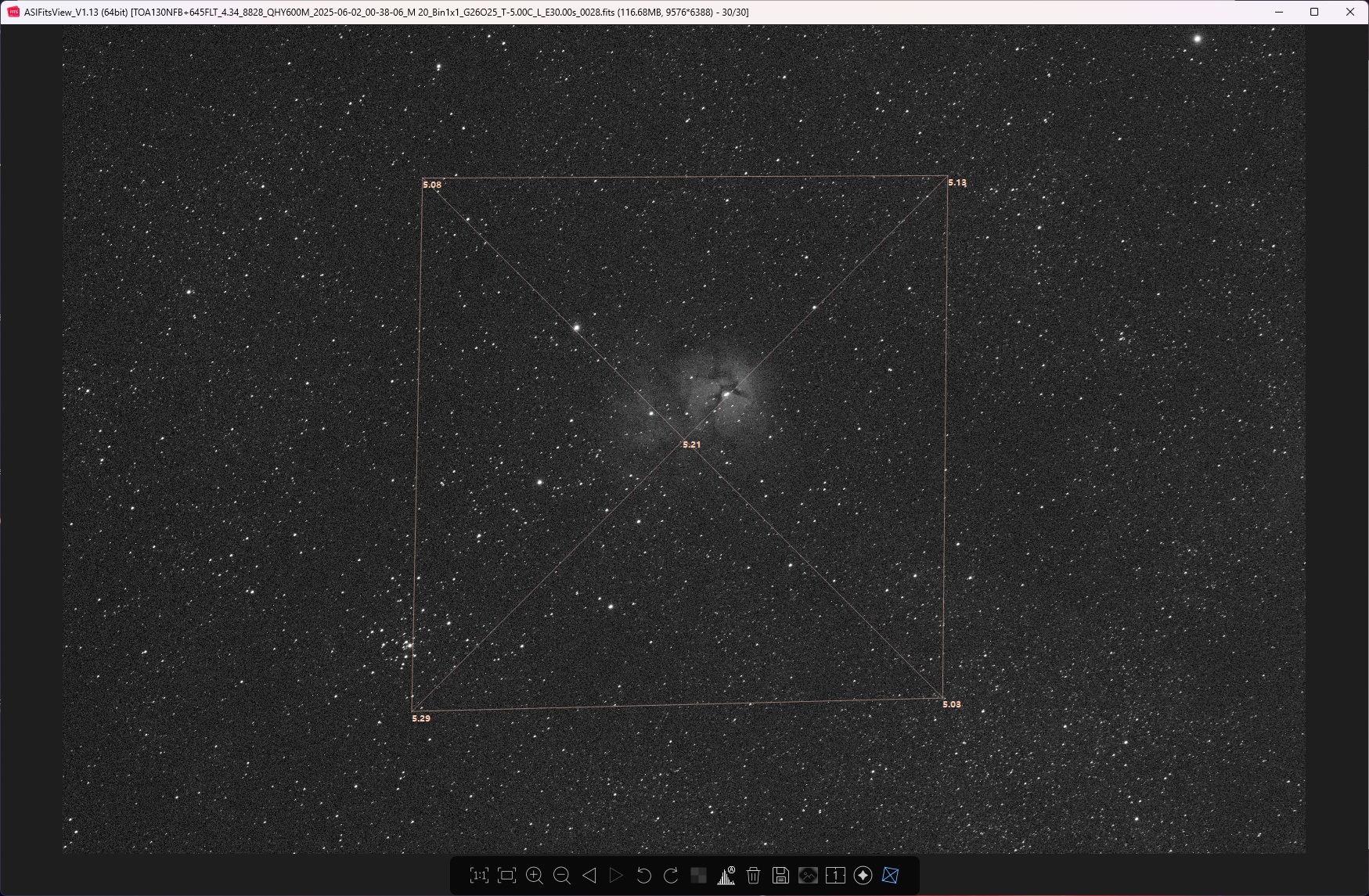Click the 5.08 top-left corner value

pos(432,185)
